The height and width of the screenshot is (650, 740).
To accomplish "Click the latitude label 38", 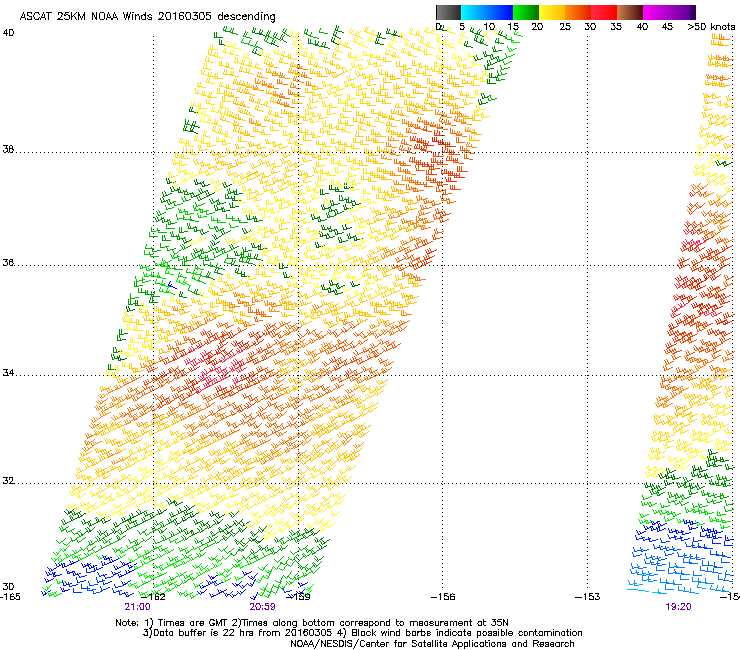I will (8, 149).
